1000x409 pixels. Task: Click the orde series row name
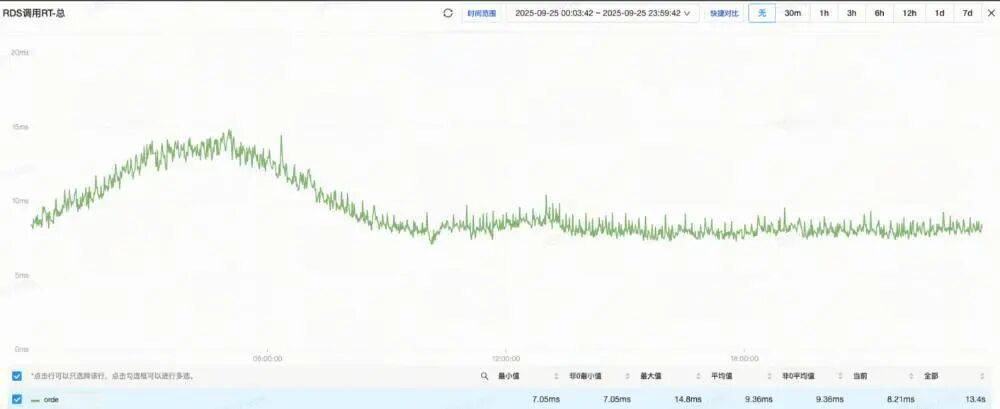52,399
